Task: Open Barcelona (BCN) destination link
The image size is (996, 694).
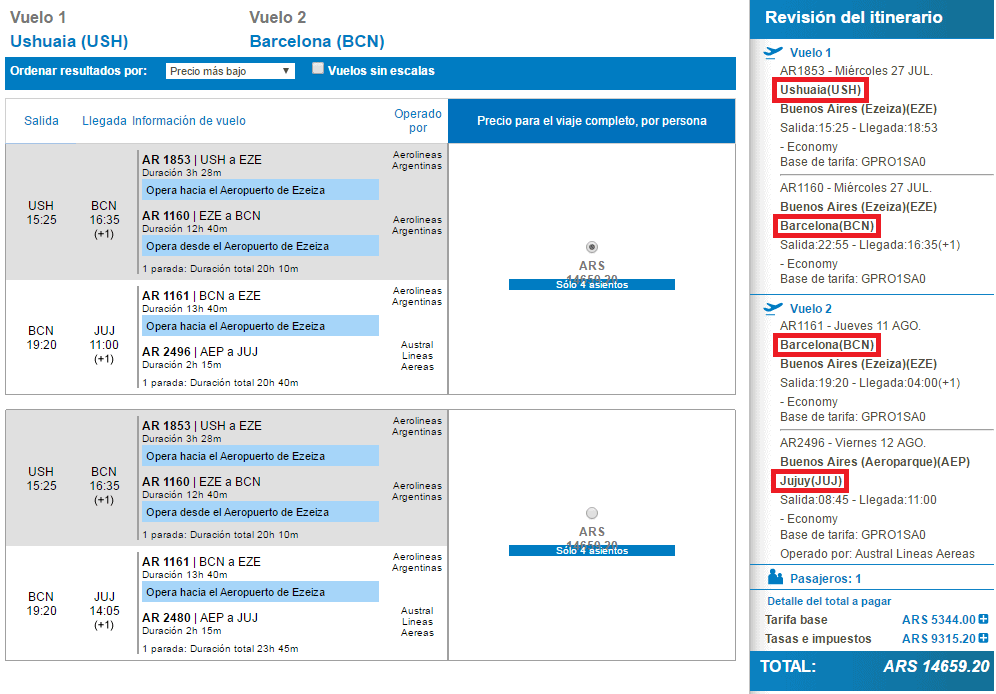Action: (x=317, y=41)
